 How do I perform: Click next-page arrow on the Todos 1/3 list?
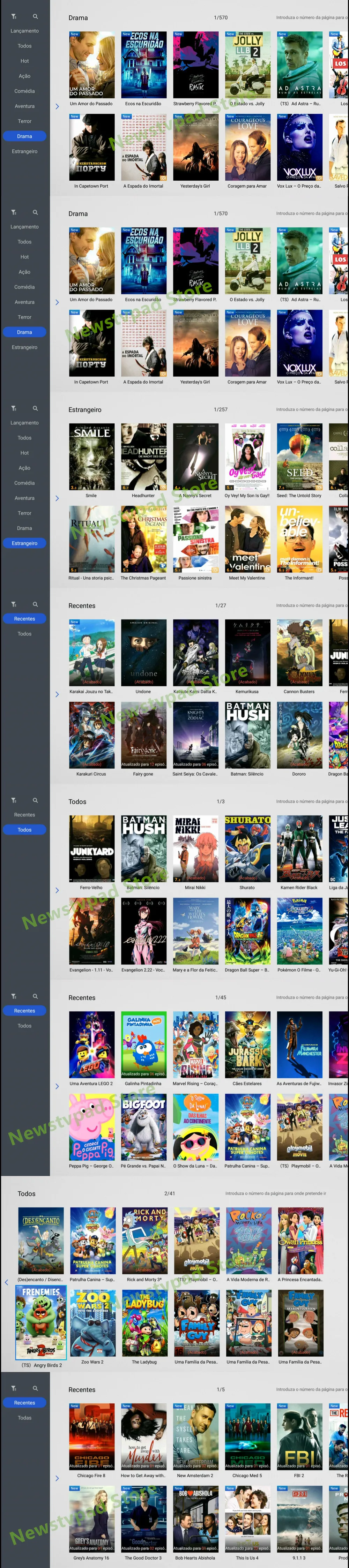(57, 890)
